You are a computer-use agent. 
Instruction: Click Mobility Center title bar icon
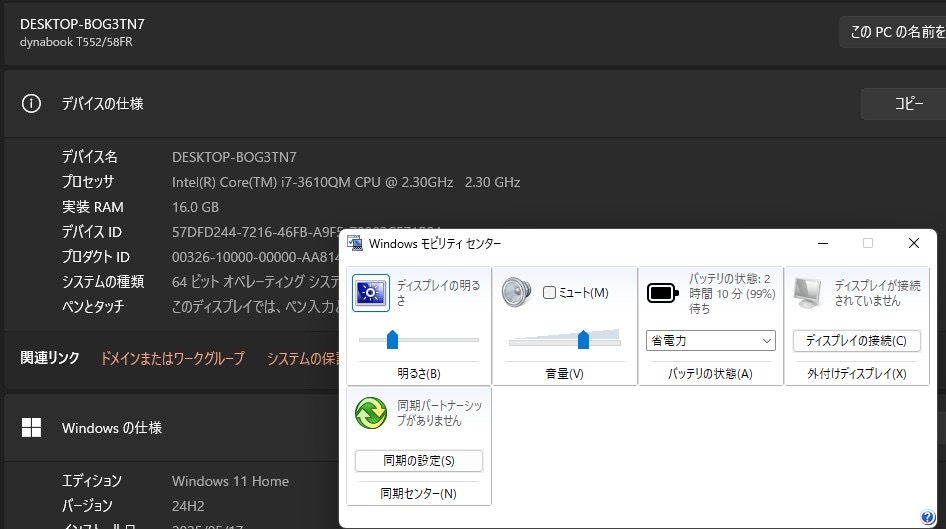tap(355, 243)
